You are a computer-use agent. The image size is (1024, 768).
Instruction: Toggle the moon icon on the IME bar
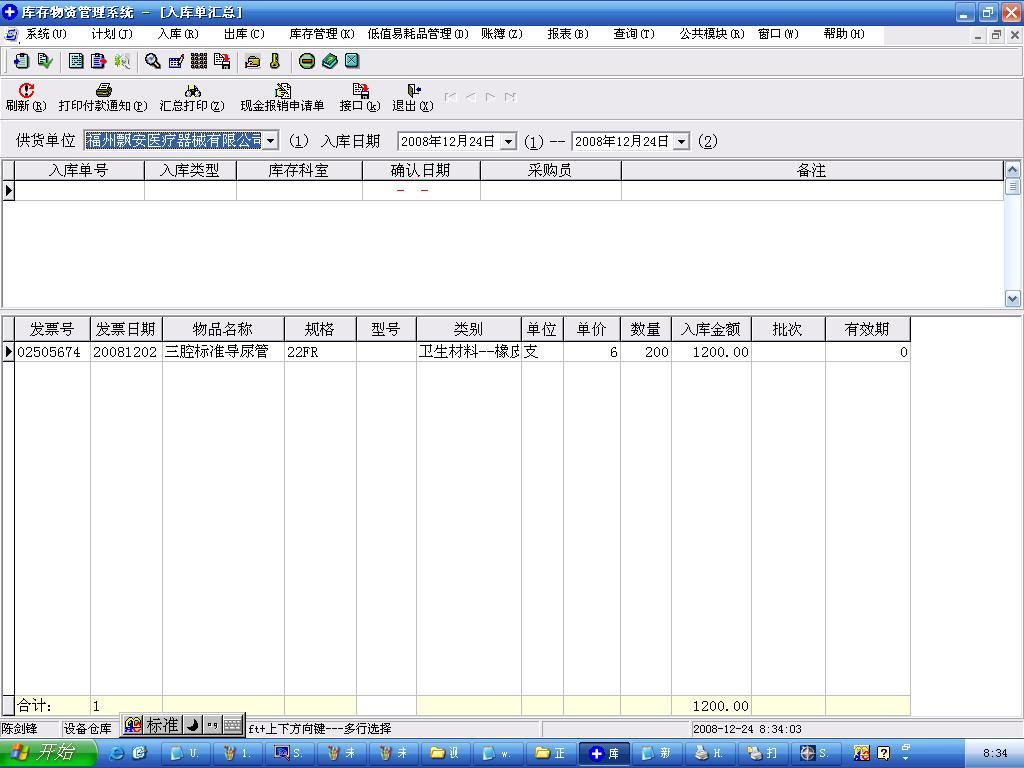point(193,725)
